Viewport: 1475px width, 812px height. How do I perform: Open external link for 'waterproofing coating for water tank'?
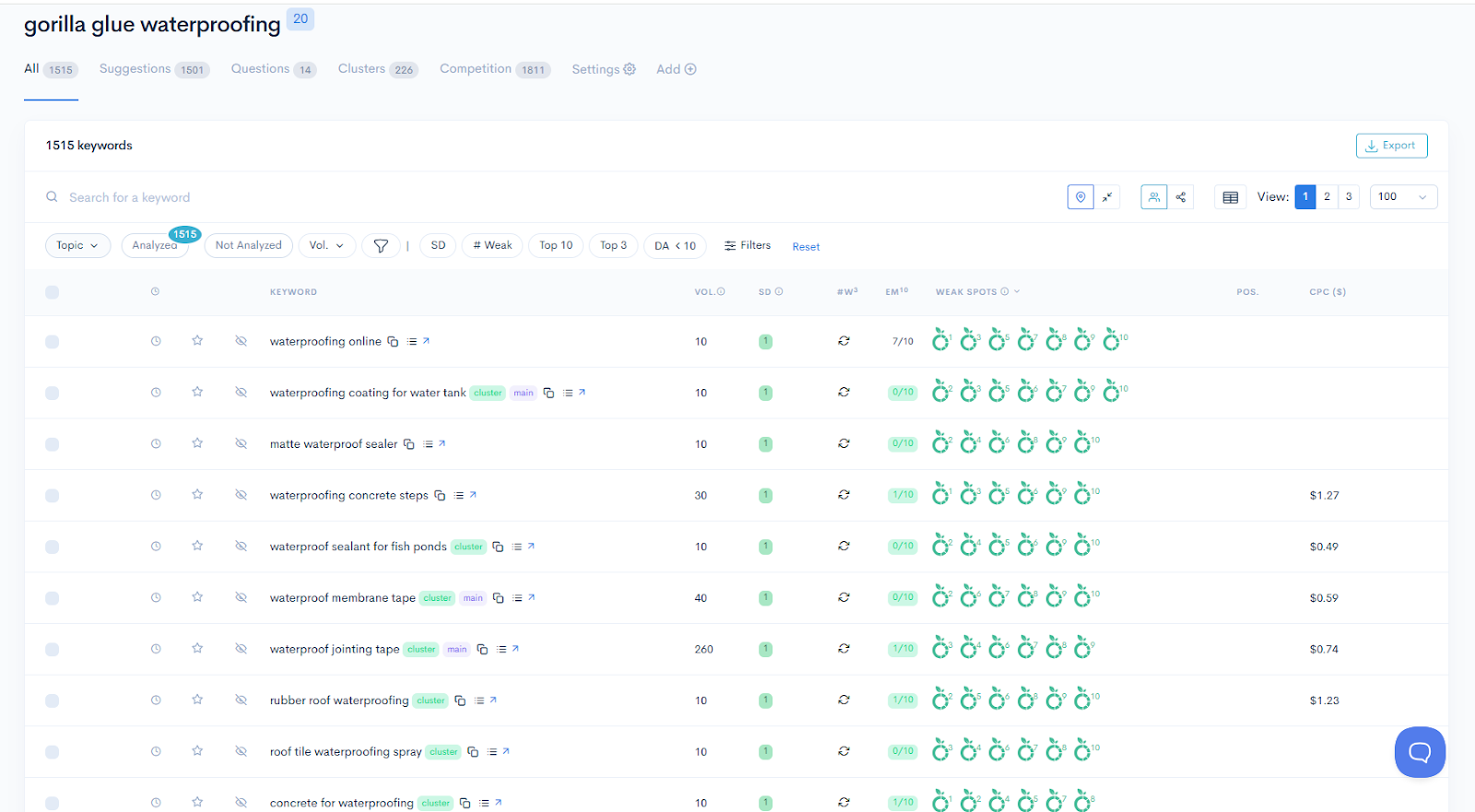582,393
